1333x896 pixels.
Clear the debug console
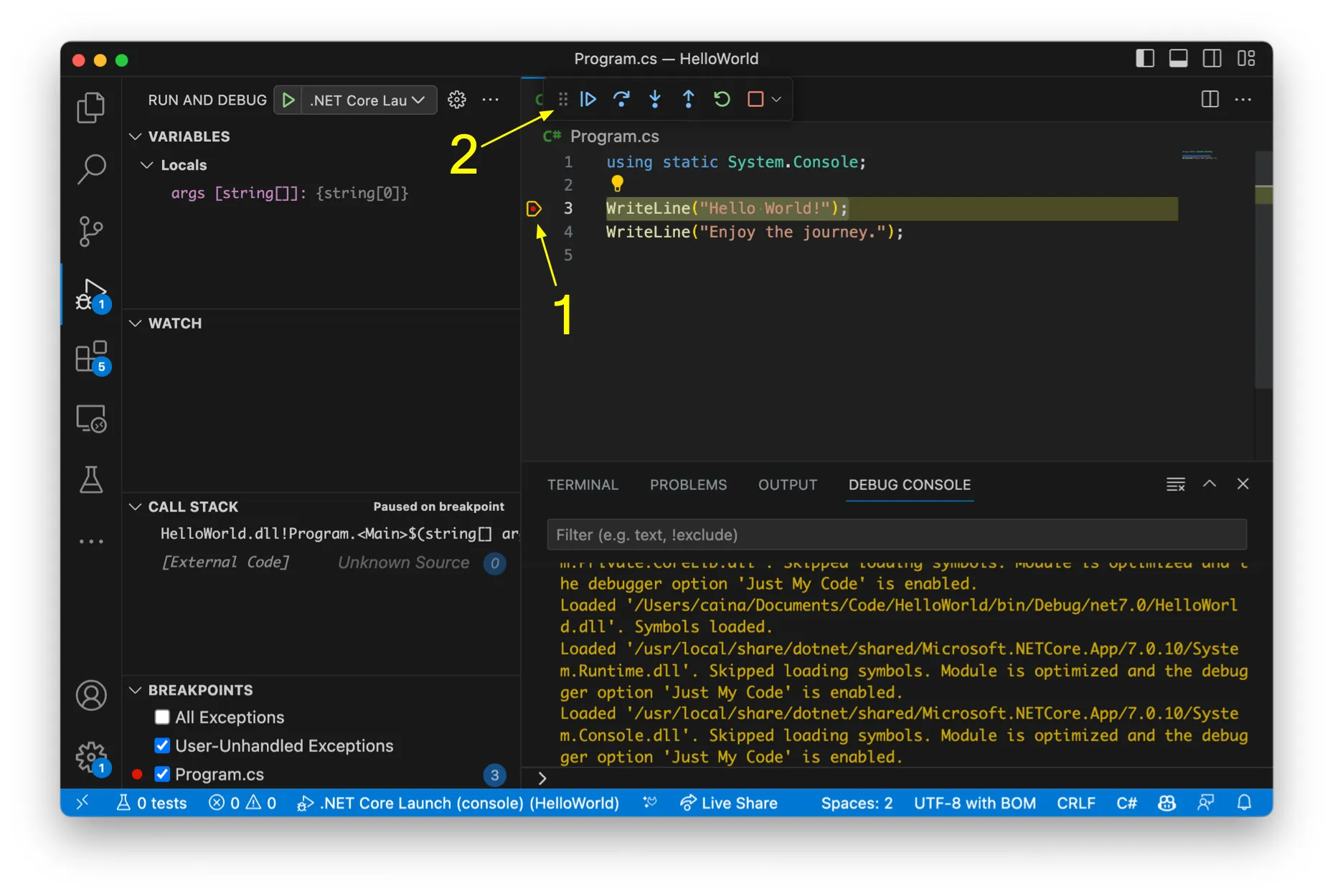point(1176,484)
